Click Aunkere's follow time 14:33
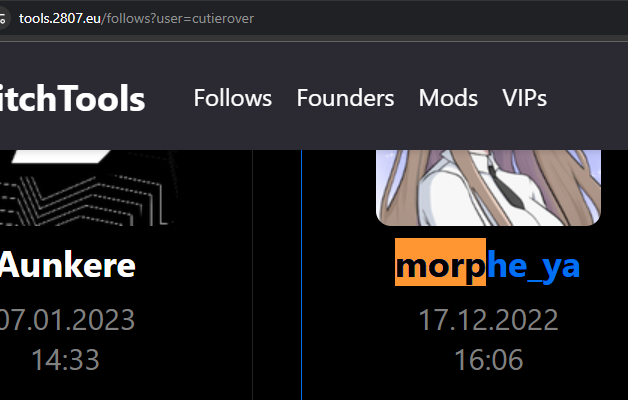 point(65,360)
